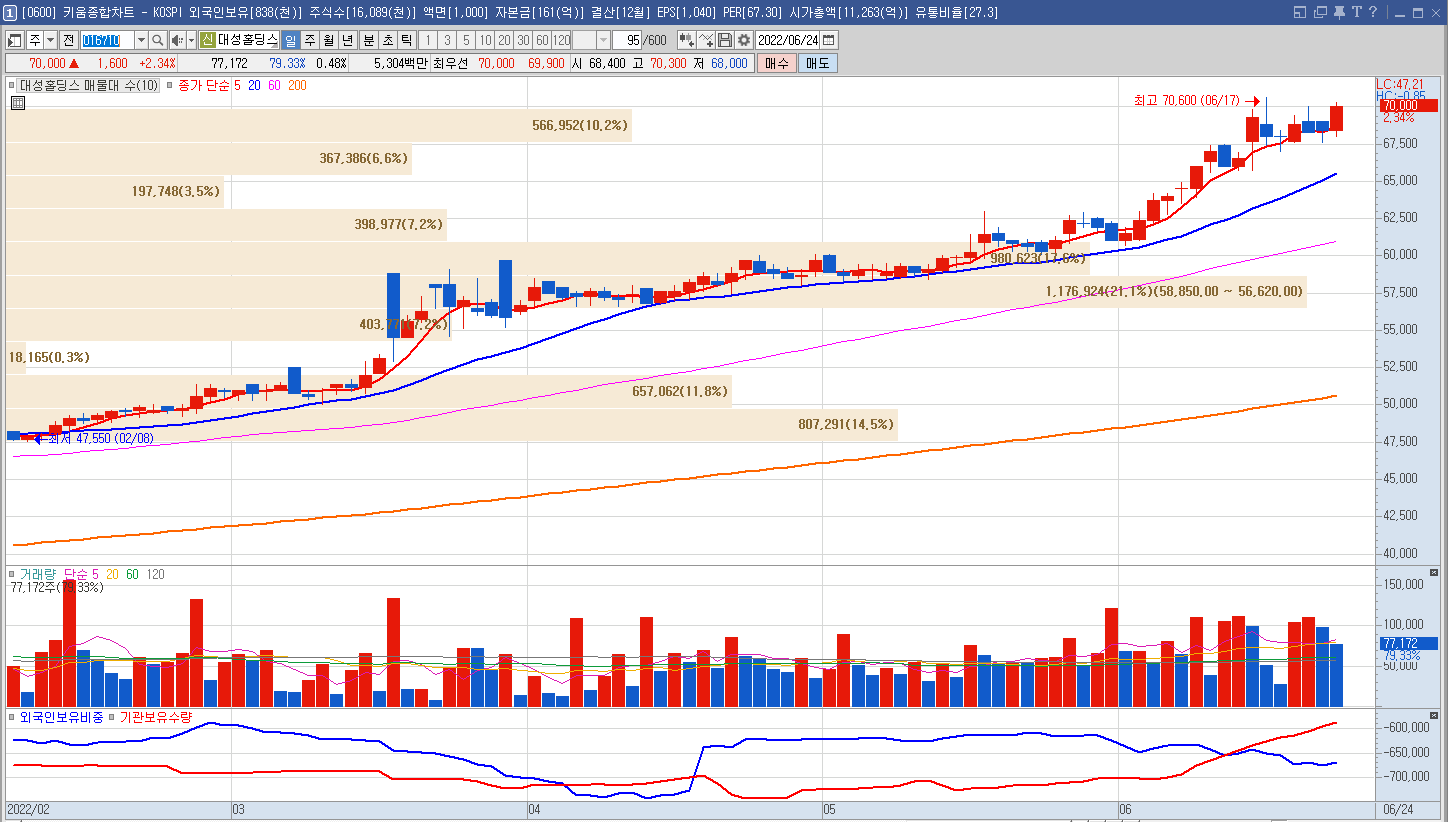Toggle 대성홀딩스 매물대 indicator marker
This screenshot has height=822, width=1448.
point(12,86)
